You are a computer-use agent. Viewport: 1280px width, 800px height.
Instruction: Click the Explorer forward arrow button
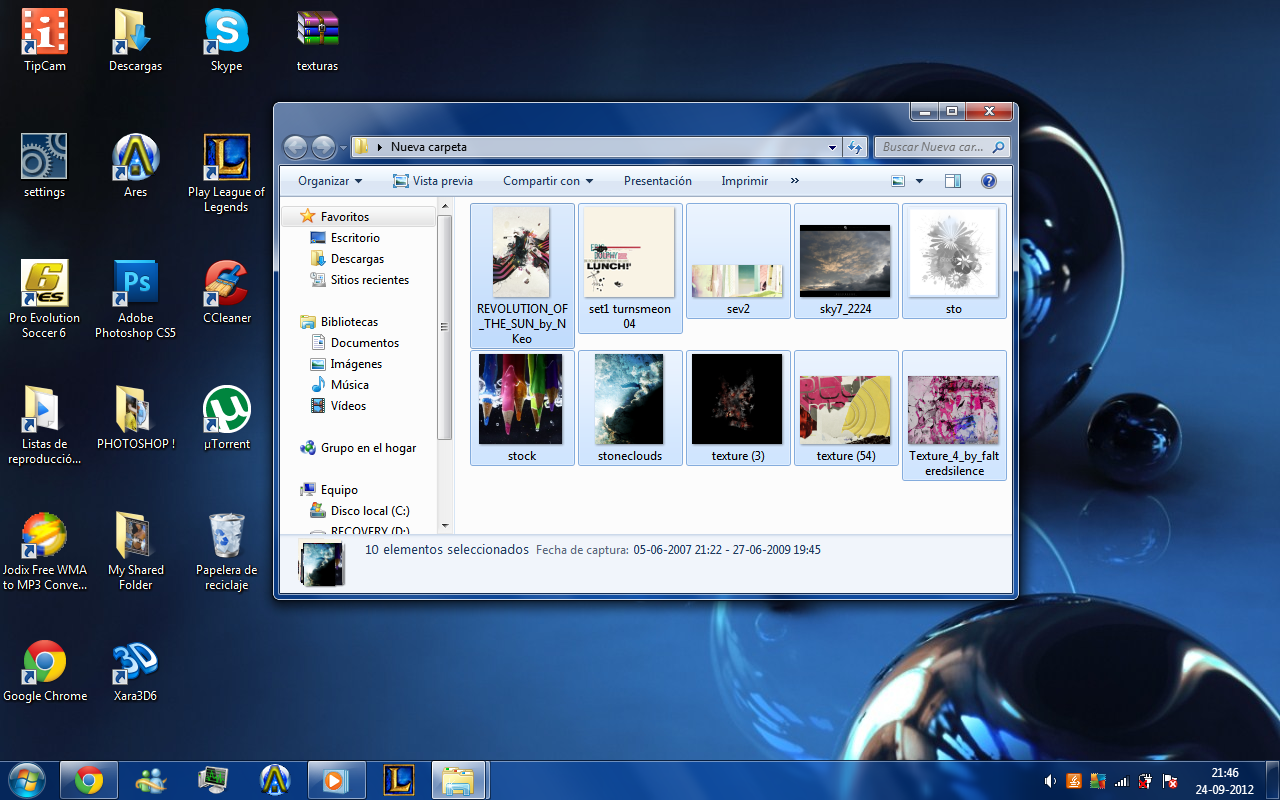click(x=323, y=148)
